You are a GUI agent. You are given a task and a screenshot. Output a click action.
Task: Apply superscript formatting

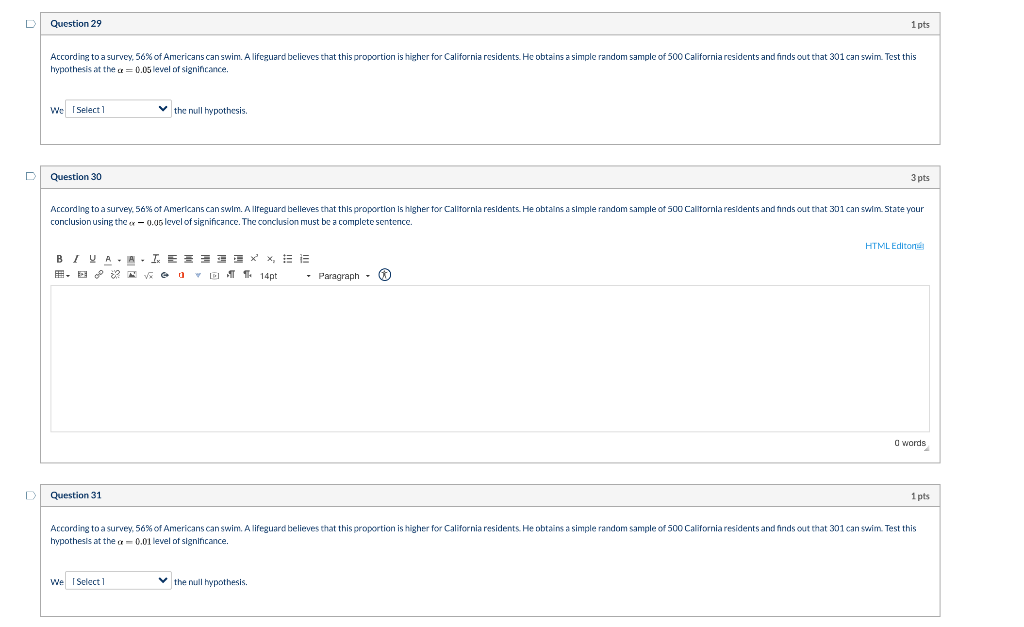254,259
